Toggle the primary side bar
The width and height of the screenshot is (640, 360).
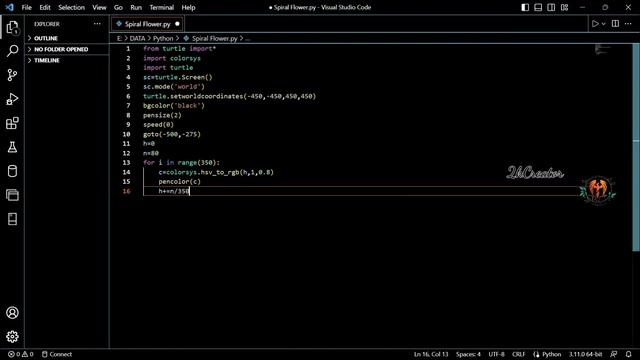(x=525, y=7)
